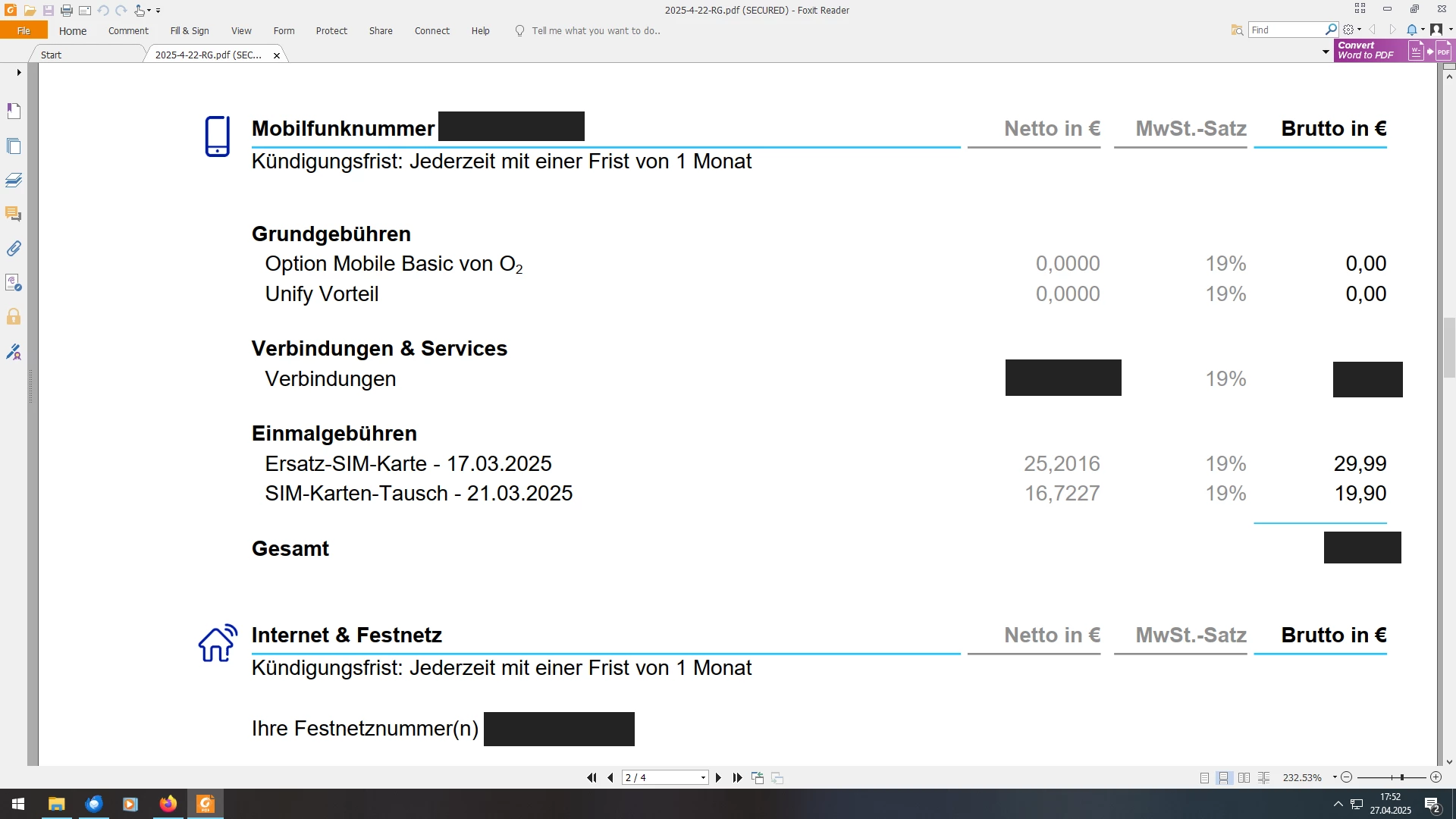Viewport: 1456px width, 819px height.
Task: Open the Security lock panel
Action: point(14,317)
